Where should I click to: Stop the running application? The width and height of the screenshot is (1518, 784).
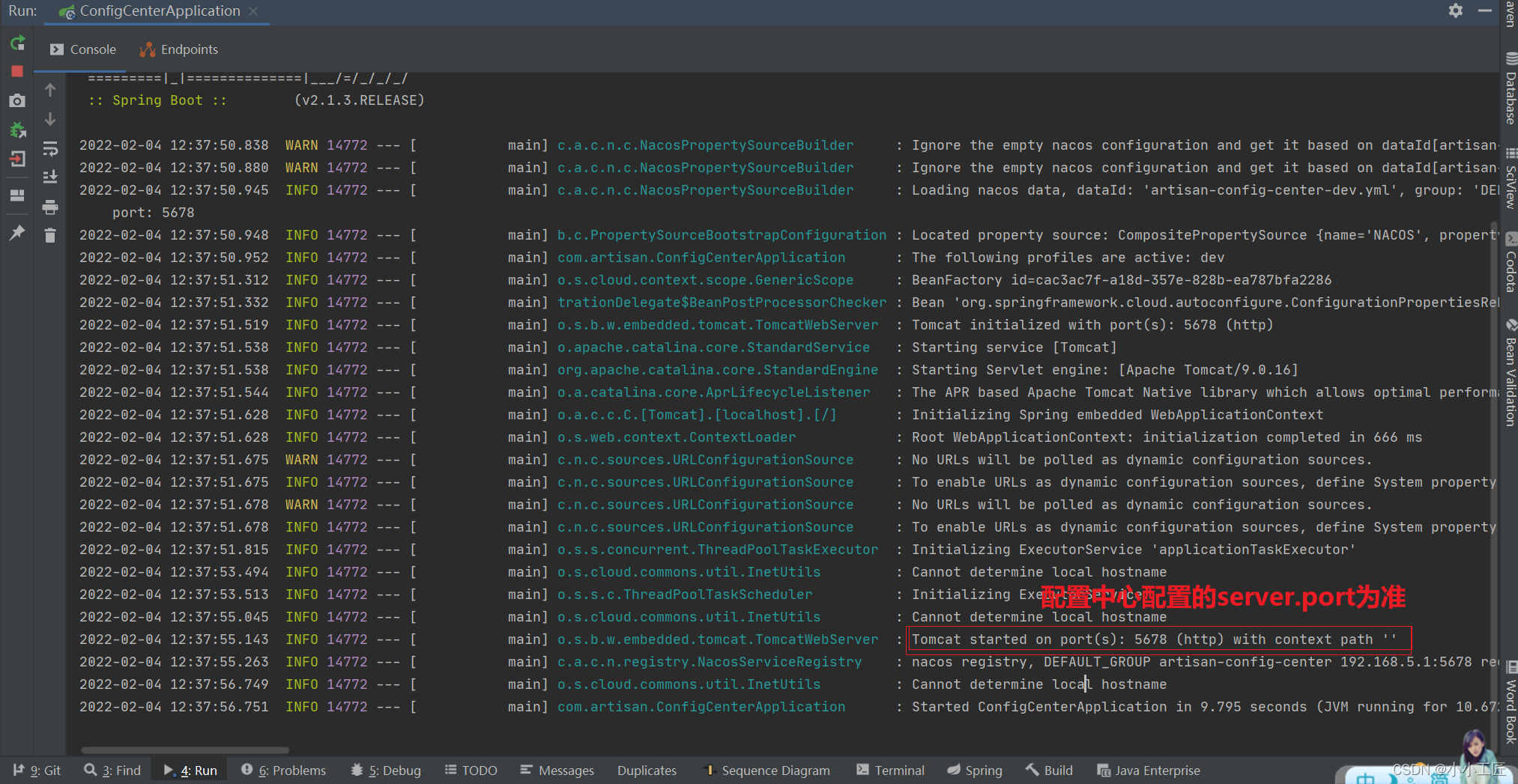17,71
